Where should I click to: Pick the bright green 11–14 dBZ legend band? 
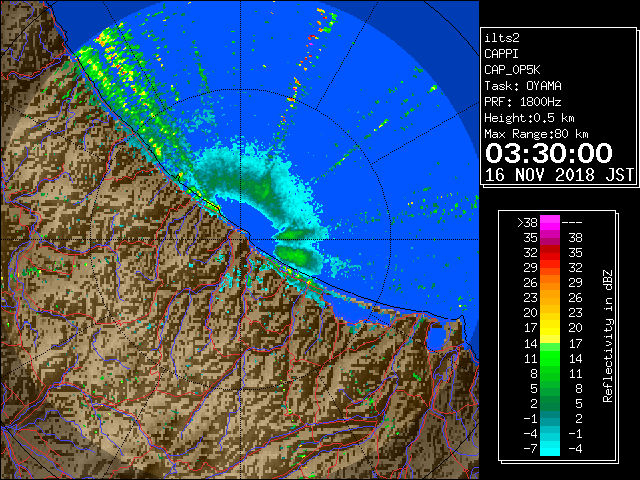[550, 358]
